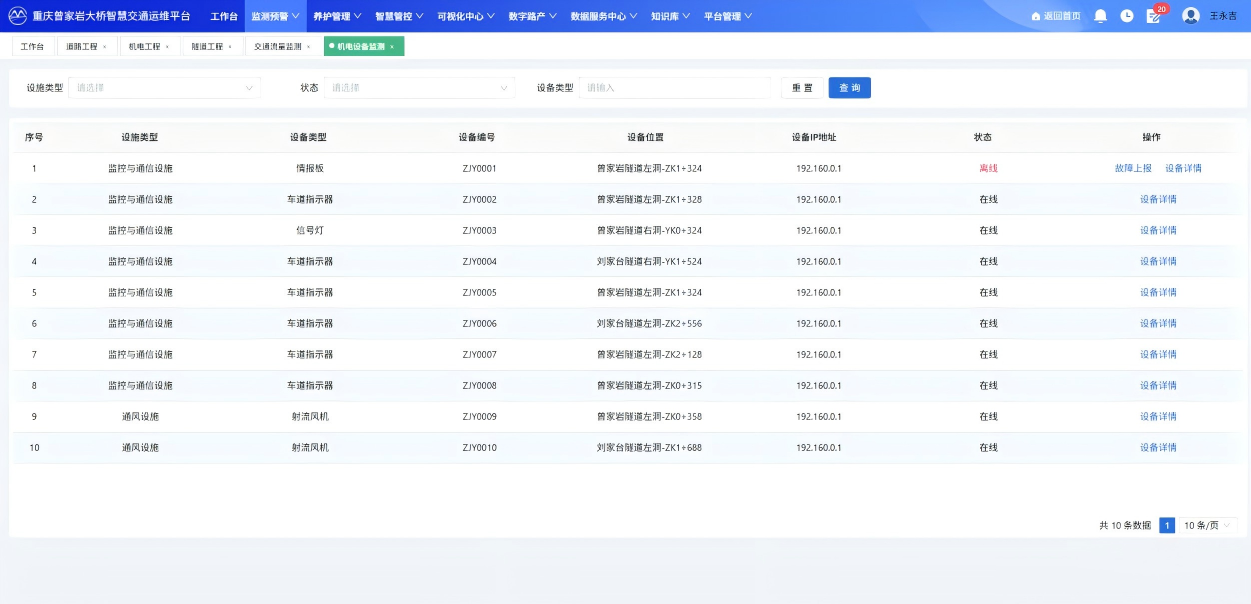Open 设备详情 for device ZJY0001
Image resolution: width=1251 pixels, height=604 pixels.
tap(1183, 168)
